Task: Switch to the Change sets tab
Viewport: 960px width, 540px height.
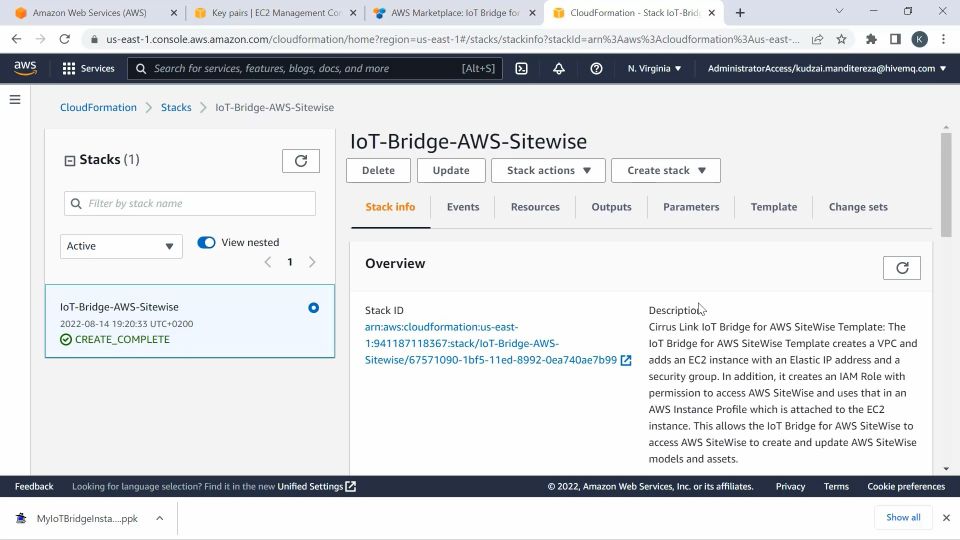Action: click(x=858, y=207)
